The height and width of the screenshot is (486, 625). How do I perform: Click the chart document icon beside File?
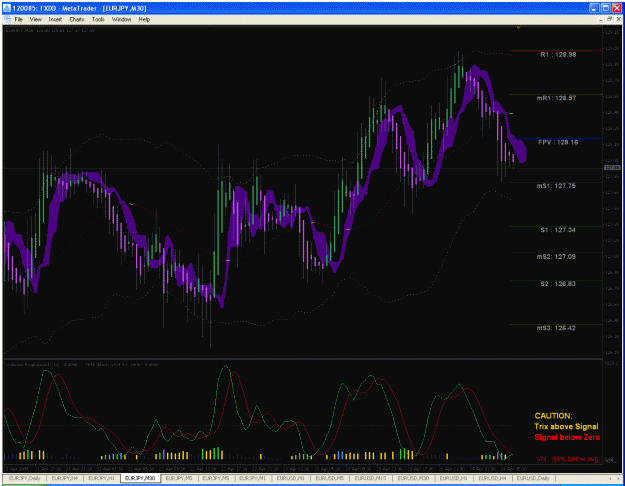pyautogui.click(x=7, y=19)
